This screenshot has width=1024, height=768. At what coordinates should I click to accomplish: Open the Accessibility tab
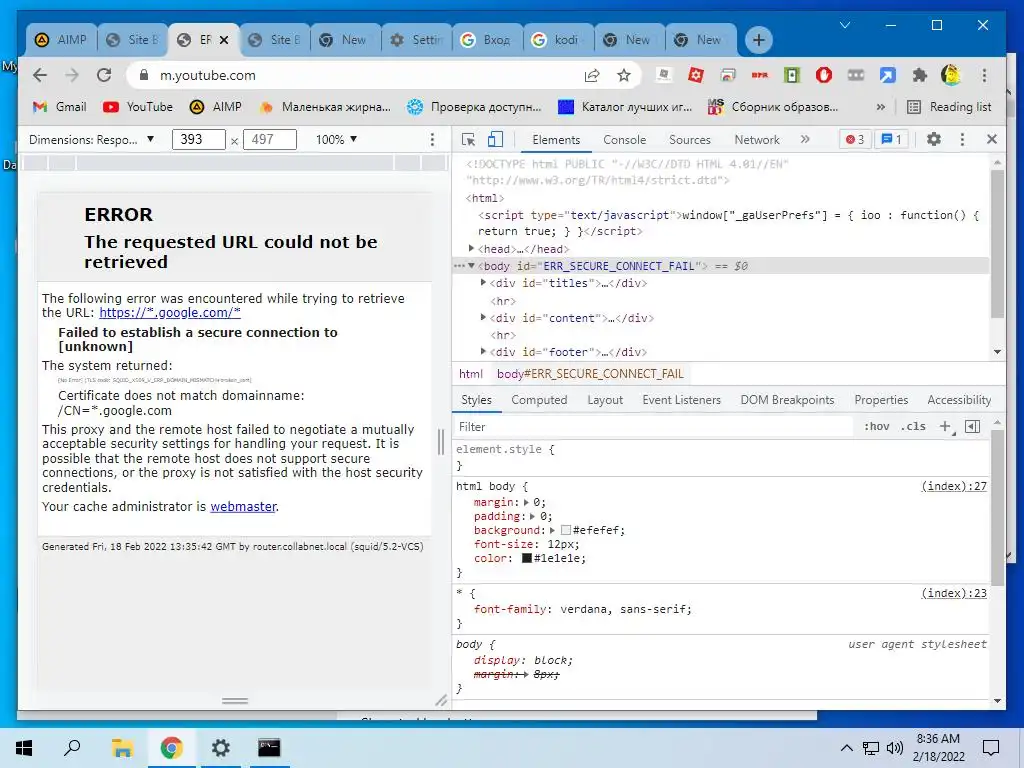[959, 400]
